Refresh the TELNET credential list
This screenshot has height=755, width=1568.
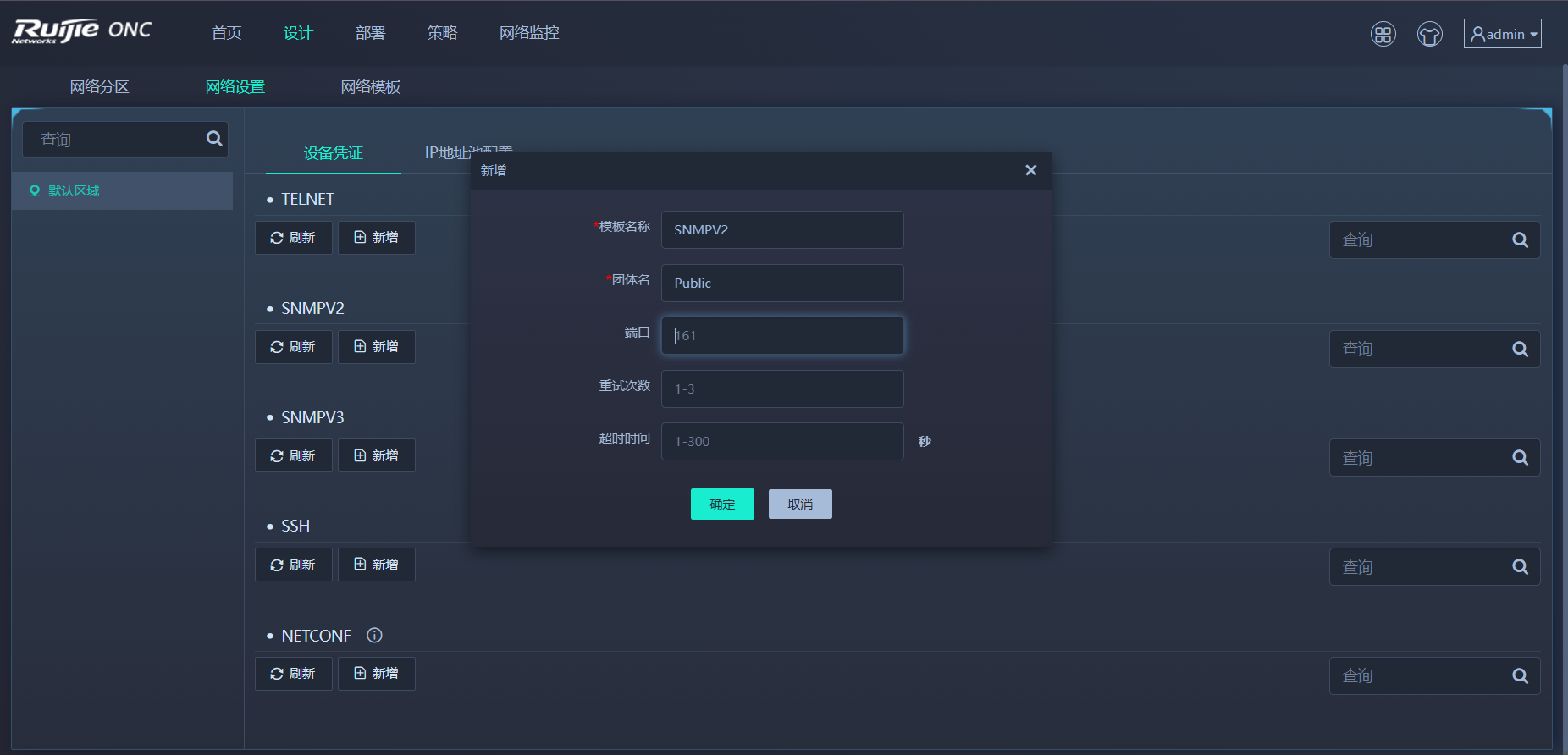(293, 238)
